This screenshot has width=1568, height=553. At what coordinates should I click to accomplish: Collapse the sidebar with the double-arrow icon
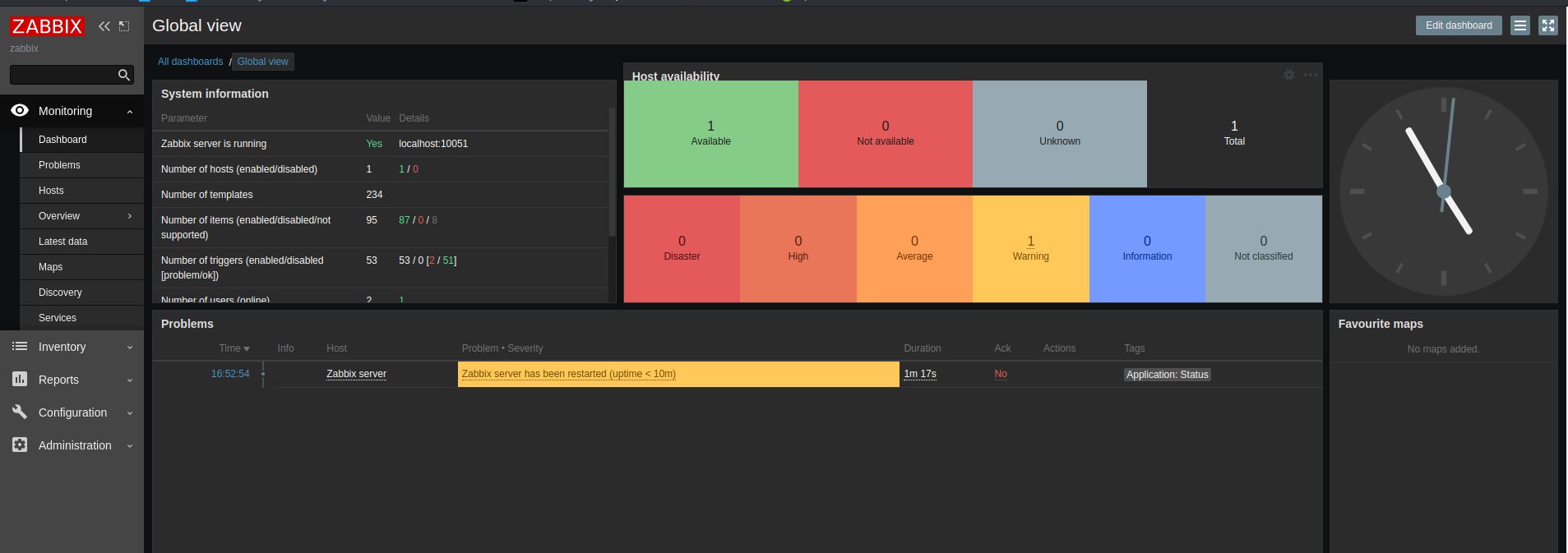tap(104, 26)
